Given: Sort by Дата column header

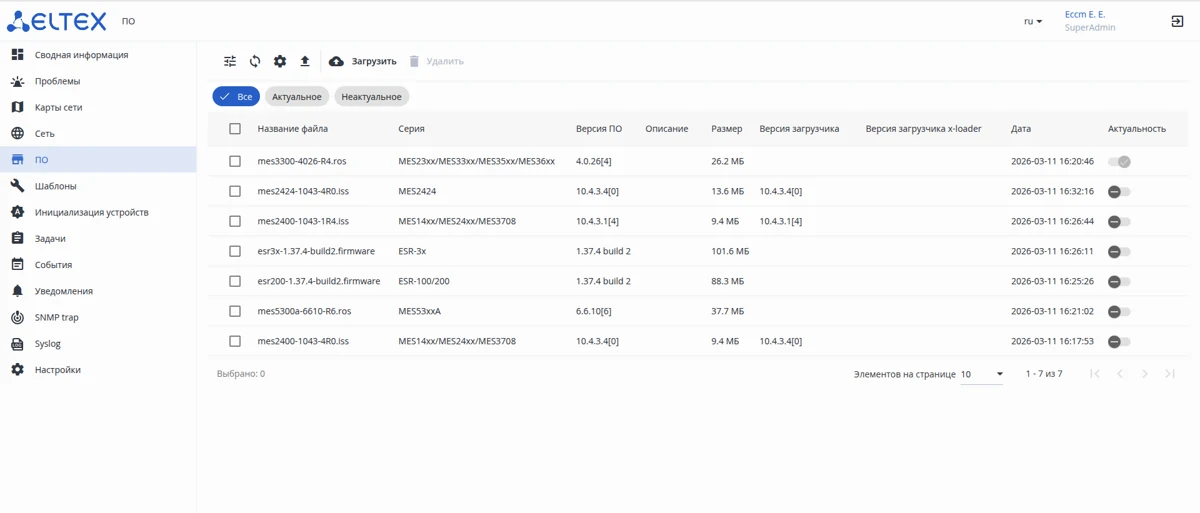Looking at the screenshot, I should click(1021, 129).
